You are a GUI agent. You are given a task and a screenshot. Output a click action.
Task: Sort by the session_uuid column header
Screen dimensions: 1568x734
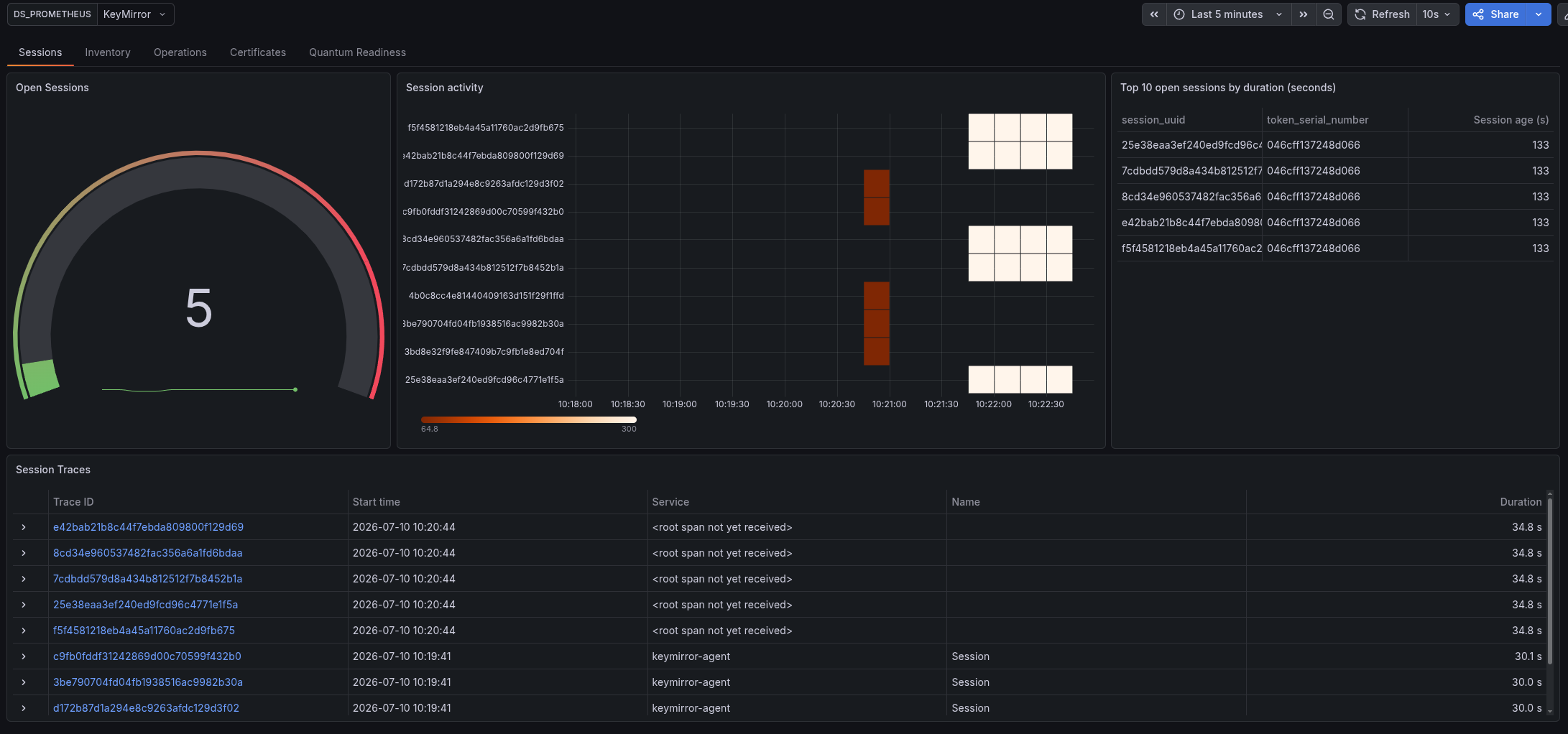[x=1153, y=120]
